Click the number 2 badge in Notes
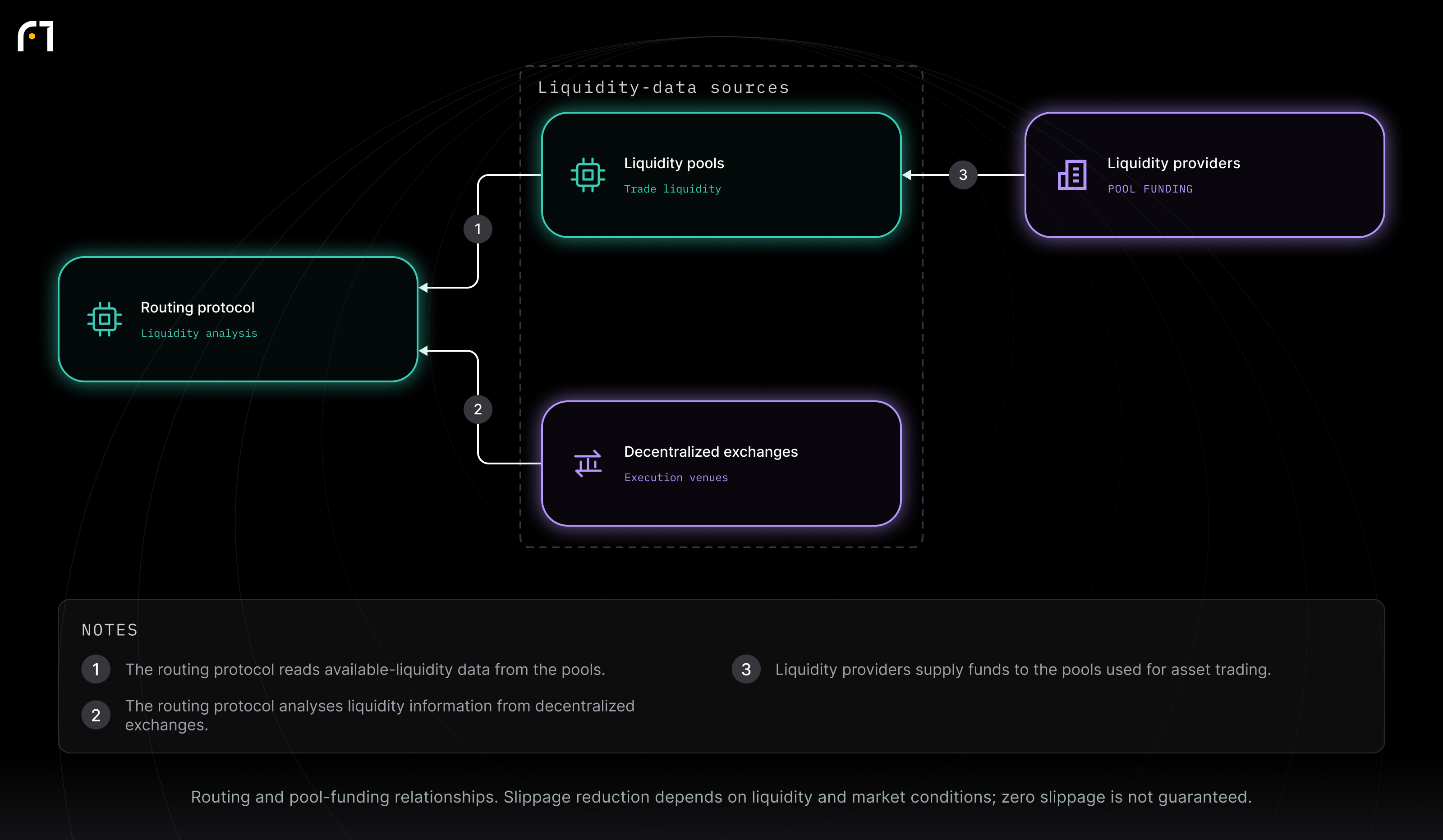The height and width of the screenshot is (840, 1443). [96, 715]
